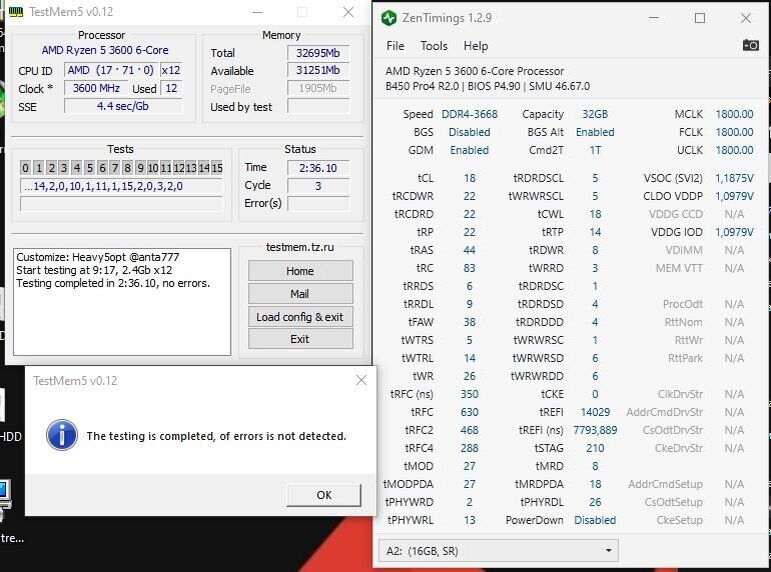Click the Cycle count field showing 3
Image resolution: width=771 pixels, height=572 pixels.
tap(318, 186)
